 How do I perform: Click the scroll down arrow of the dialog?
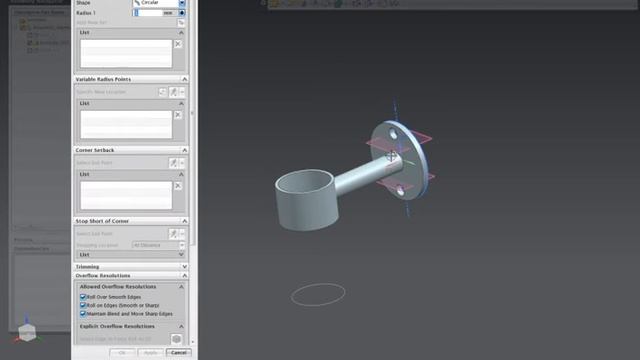[x=193, y=342]
